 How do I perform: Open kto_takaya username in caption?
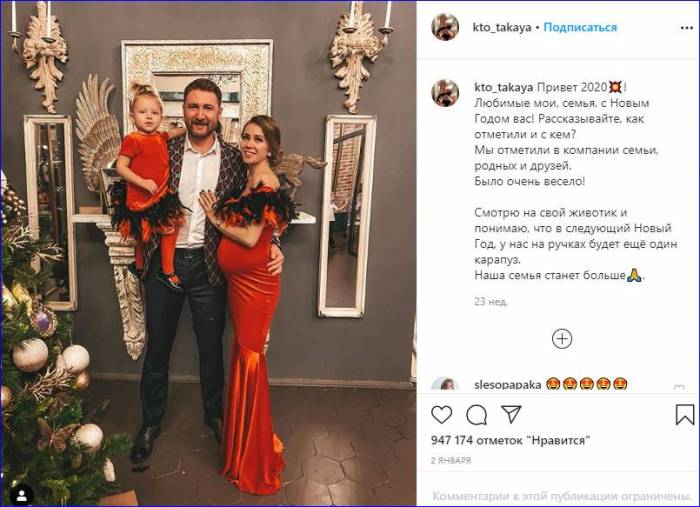tap(504, 87)
